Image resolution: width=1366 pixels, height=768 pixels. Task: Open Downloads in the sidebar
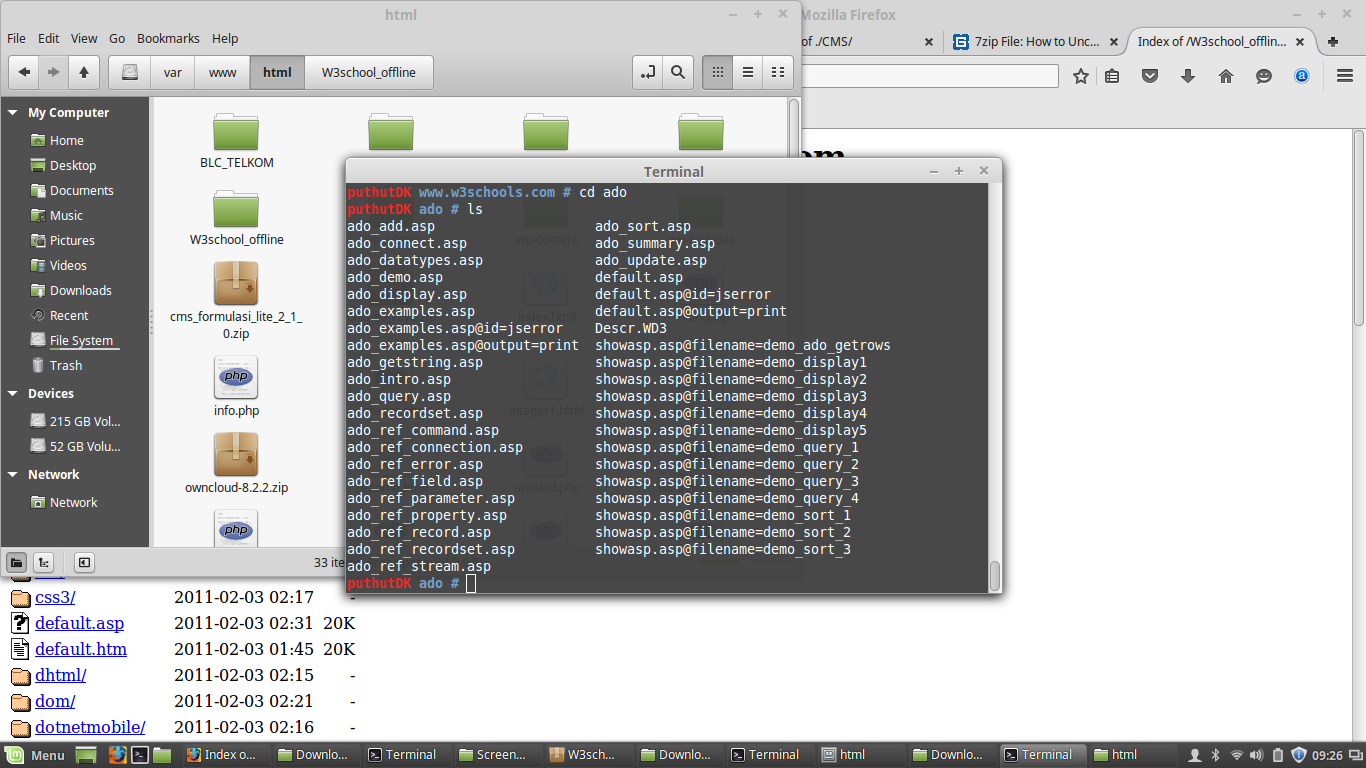click(81, 290)
